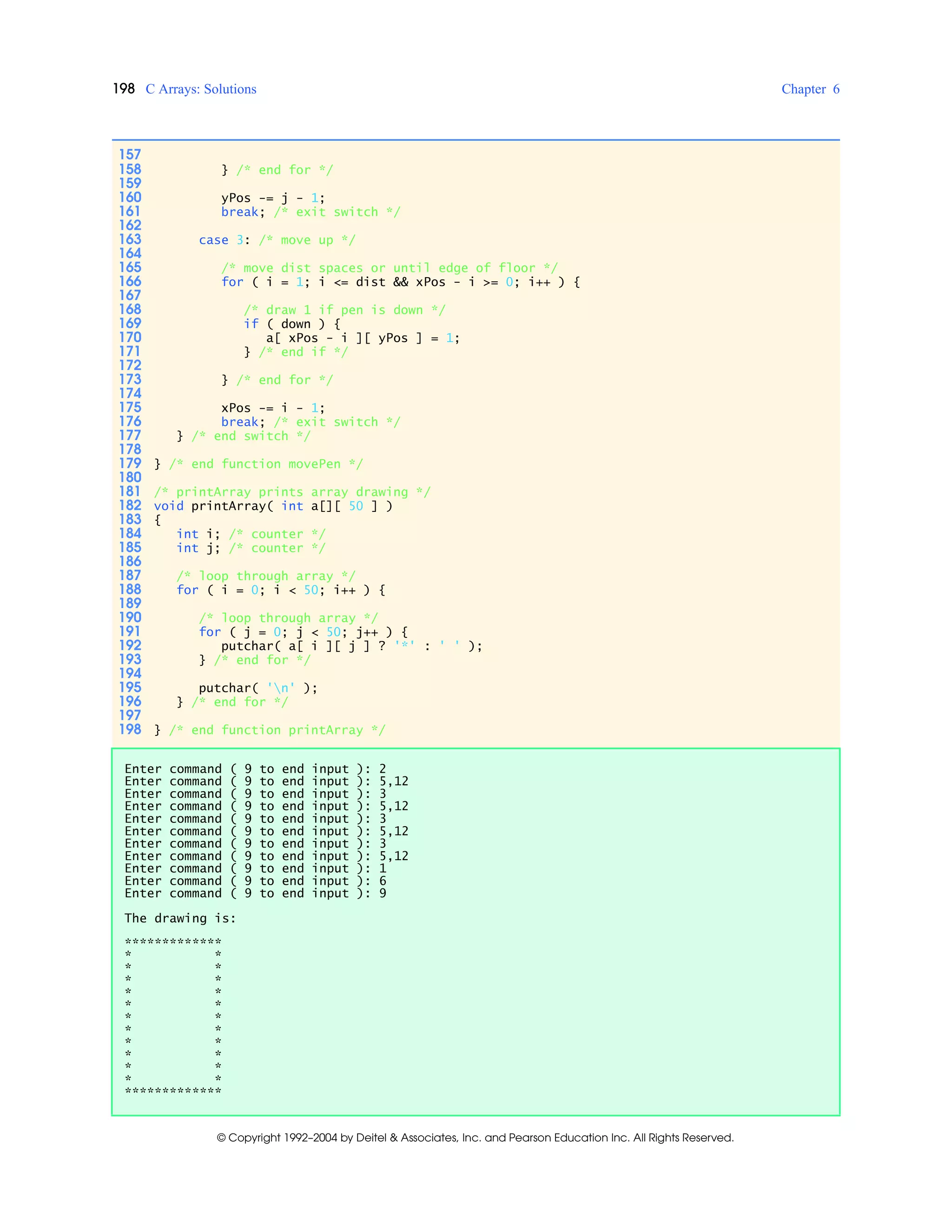Click line number 198 in code listing

coord(130,729)
